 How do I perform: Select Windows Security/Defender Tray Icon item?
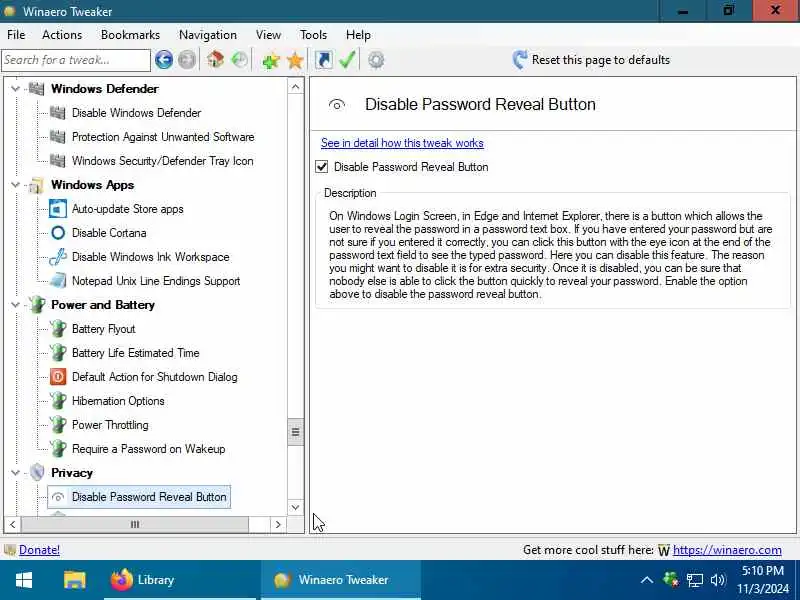tap(163, 161)
